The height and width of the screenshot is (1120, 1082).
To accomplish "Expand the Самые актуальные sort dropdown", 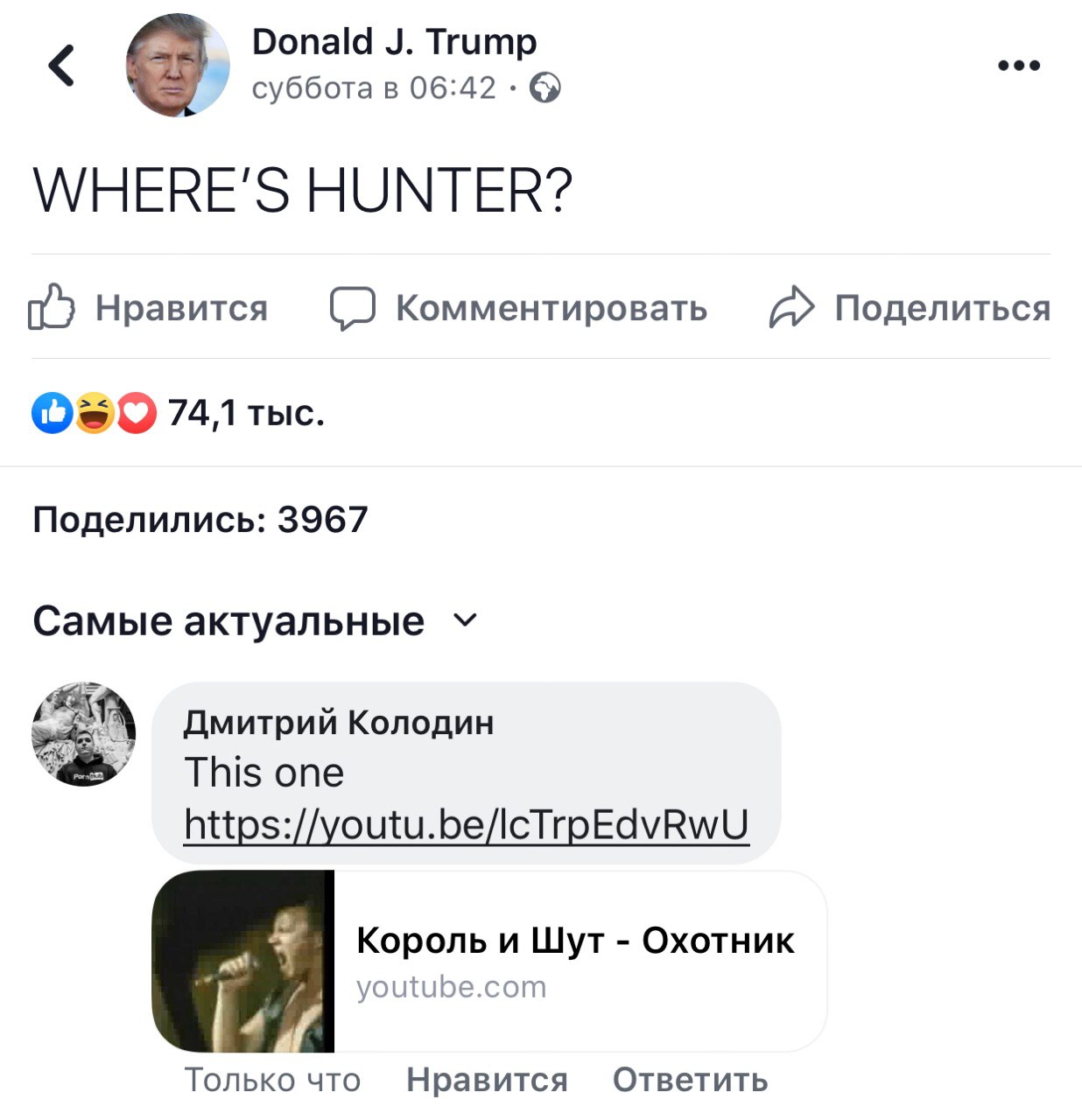I will [465, 620].
